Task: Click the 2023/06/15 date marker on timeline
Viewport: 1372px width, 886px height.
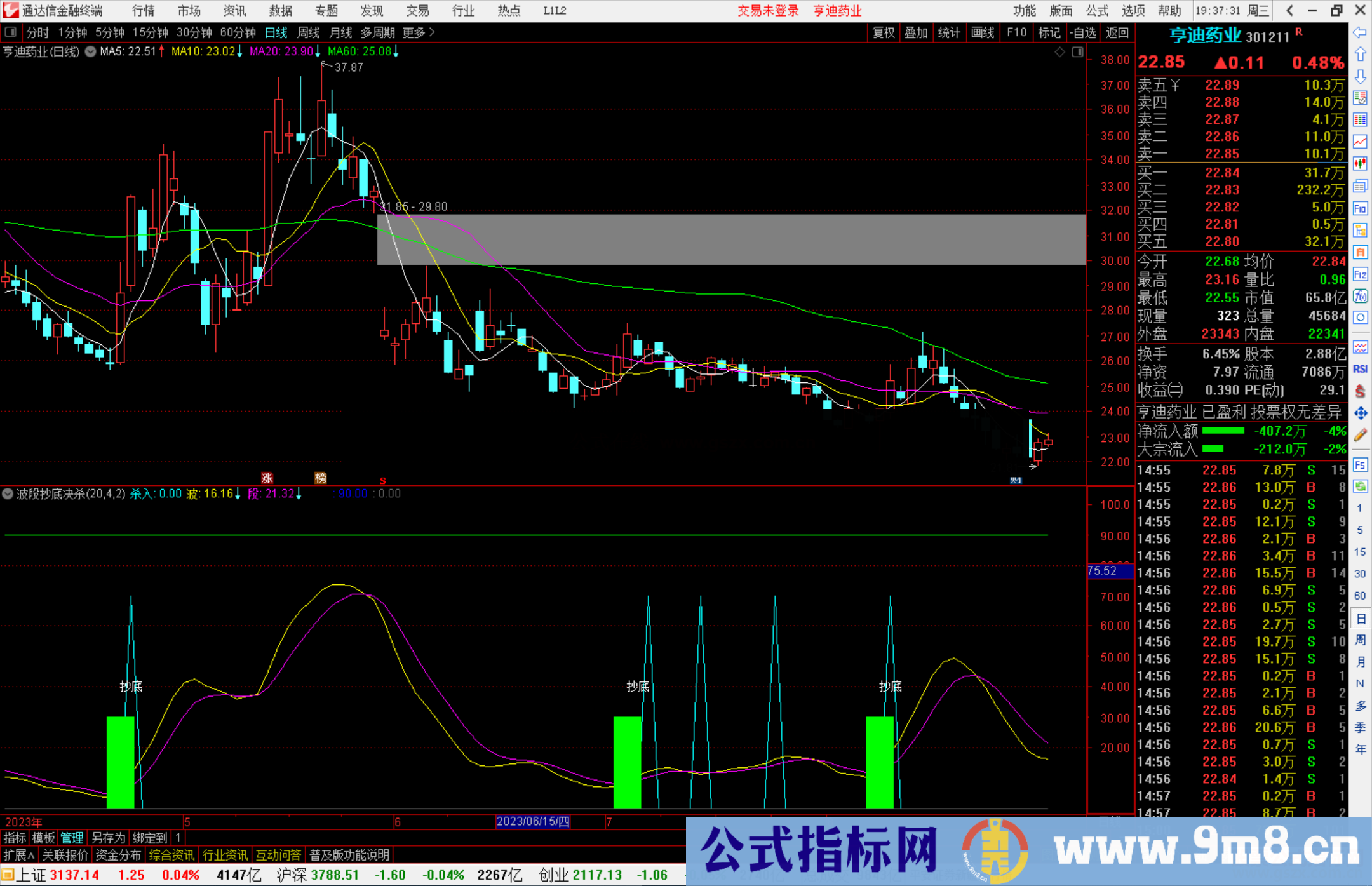Action: [x=532, y=822]
